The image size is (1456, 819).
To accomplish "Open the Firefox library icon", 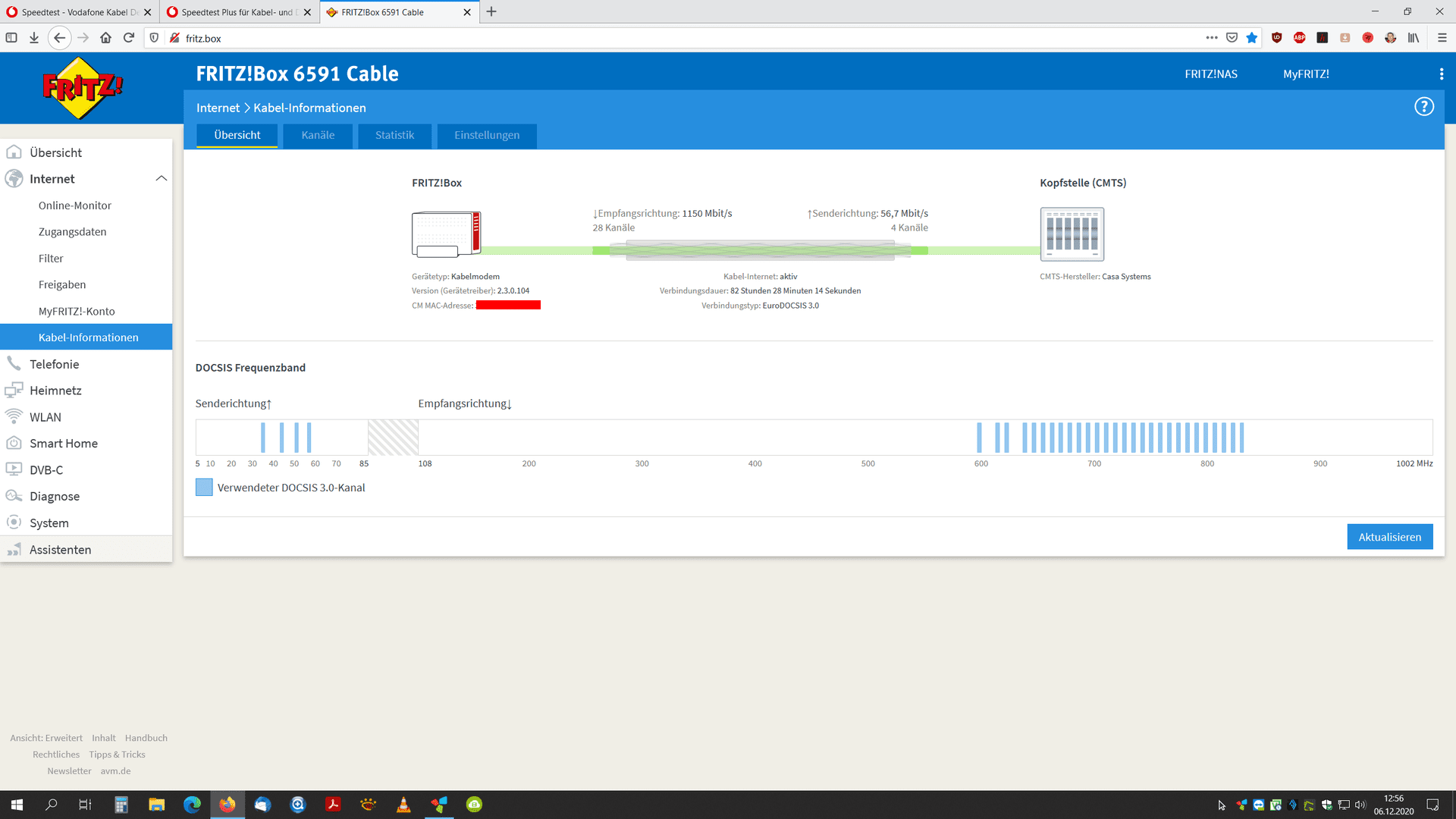I will tap(1414, 38).
